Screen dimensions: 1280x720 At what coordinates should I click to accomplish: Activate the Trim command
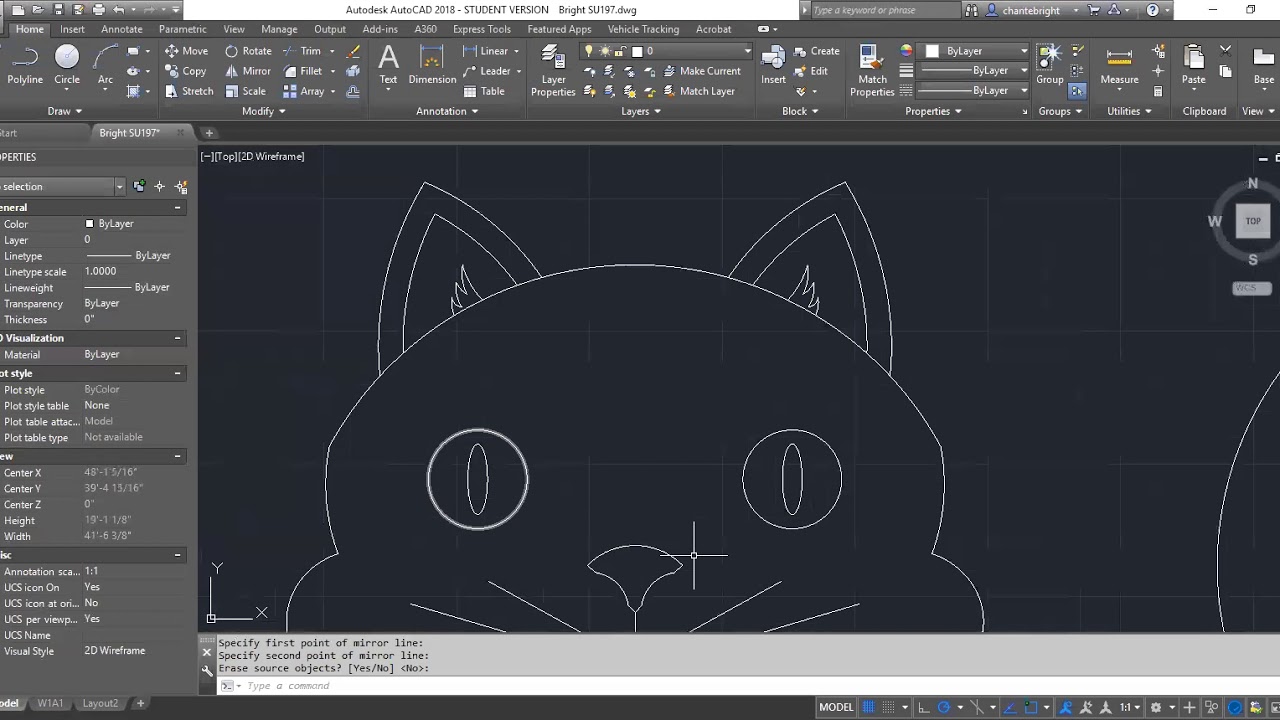pyautogui.click(x=302, y=51)
